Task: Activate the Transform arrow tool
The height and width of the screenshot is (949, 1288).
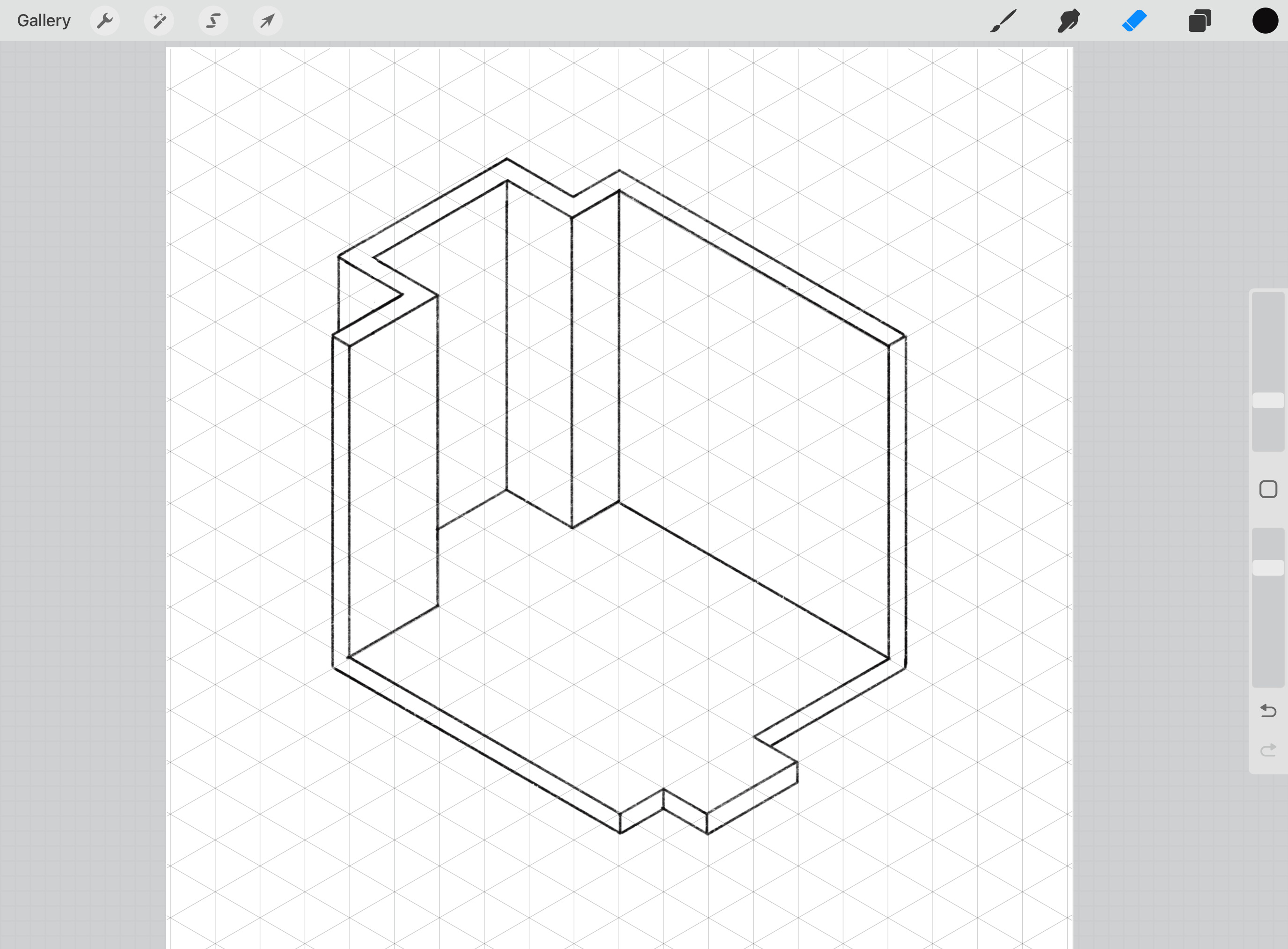Action: (x=267, y=21)
